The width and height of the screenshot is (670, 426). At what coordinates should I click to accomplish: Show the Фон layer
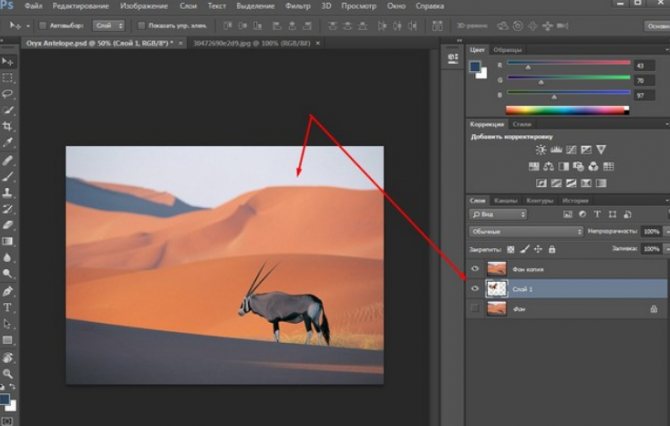475,308
